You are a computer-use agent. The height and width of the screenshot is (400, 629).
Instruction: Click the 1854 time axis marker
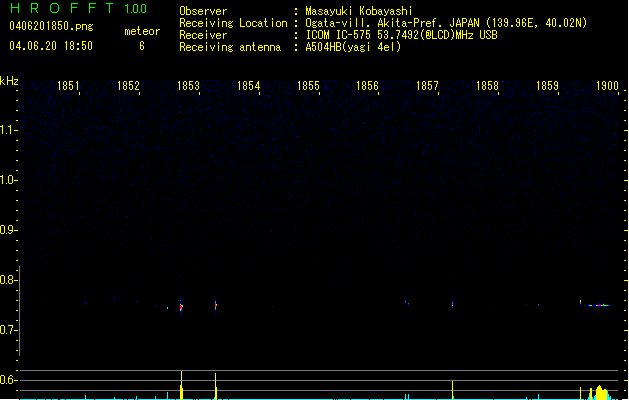pyautogui.click(x=248, y=85)
